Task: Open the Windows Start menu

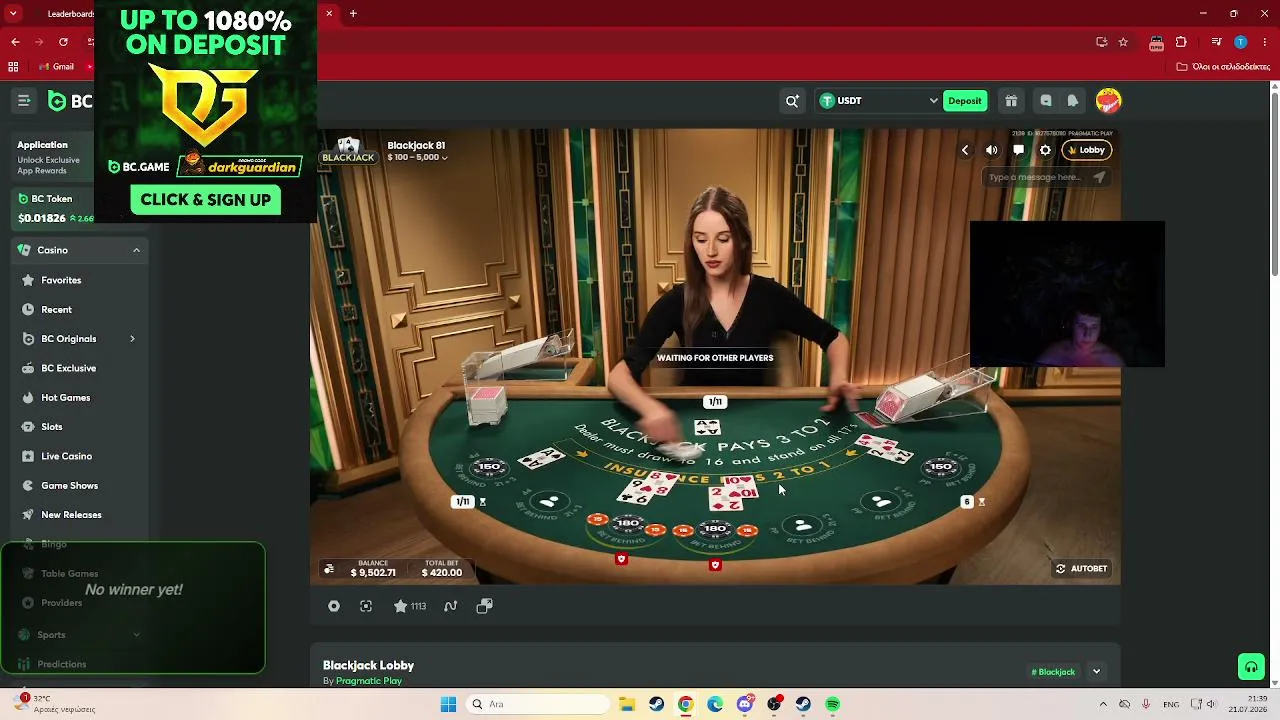Action: pyautogui.click(x=448, y=704)
